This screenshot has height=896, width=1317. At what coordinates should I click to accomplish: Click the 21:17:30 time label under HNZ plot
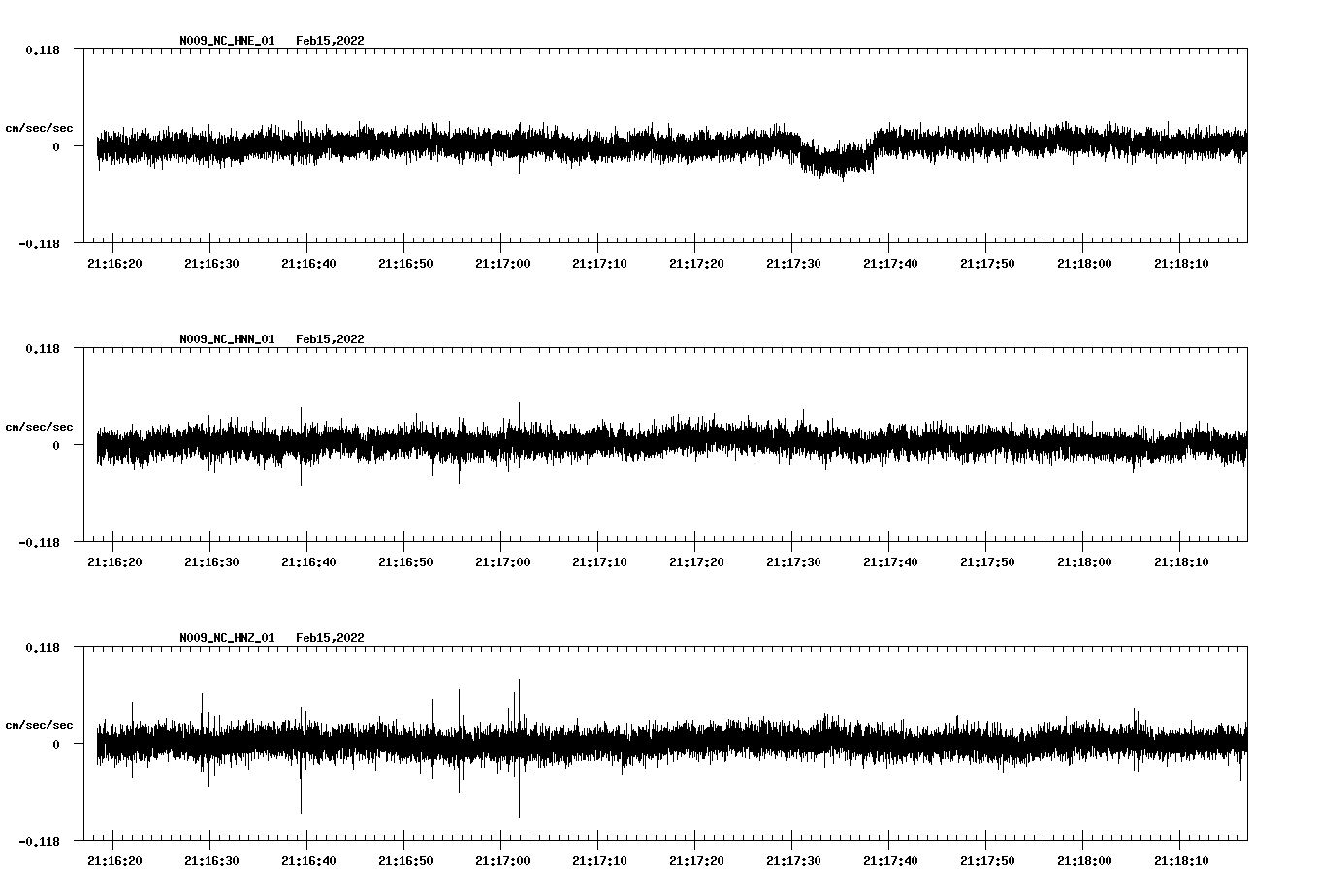[x=793, y=861]
